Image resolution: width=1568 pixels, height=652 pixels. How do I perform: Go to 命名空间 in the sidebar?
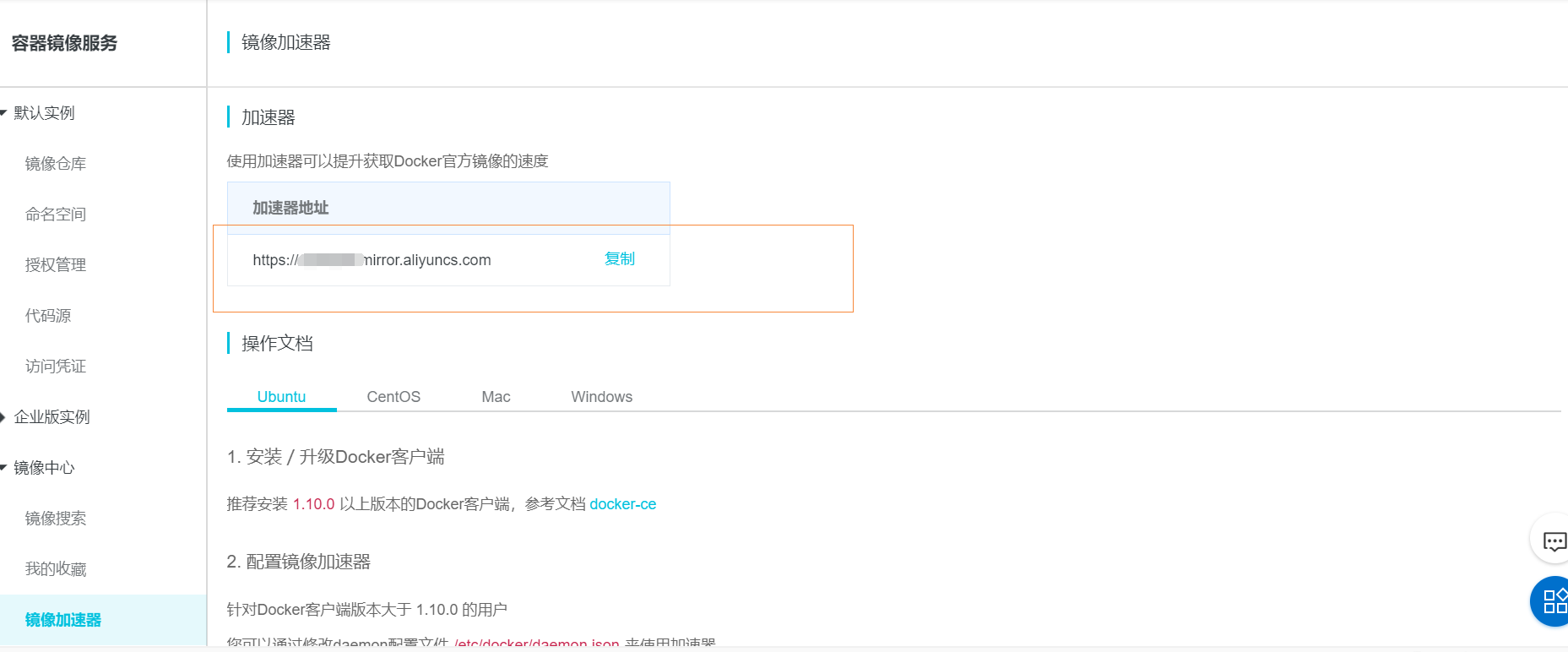tap(56, 215)
